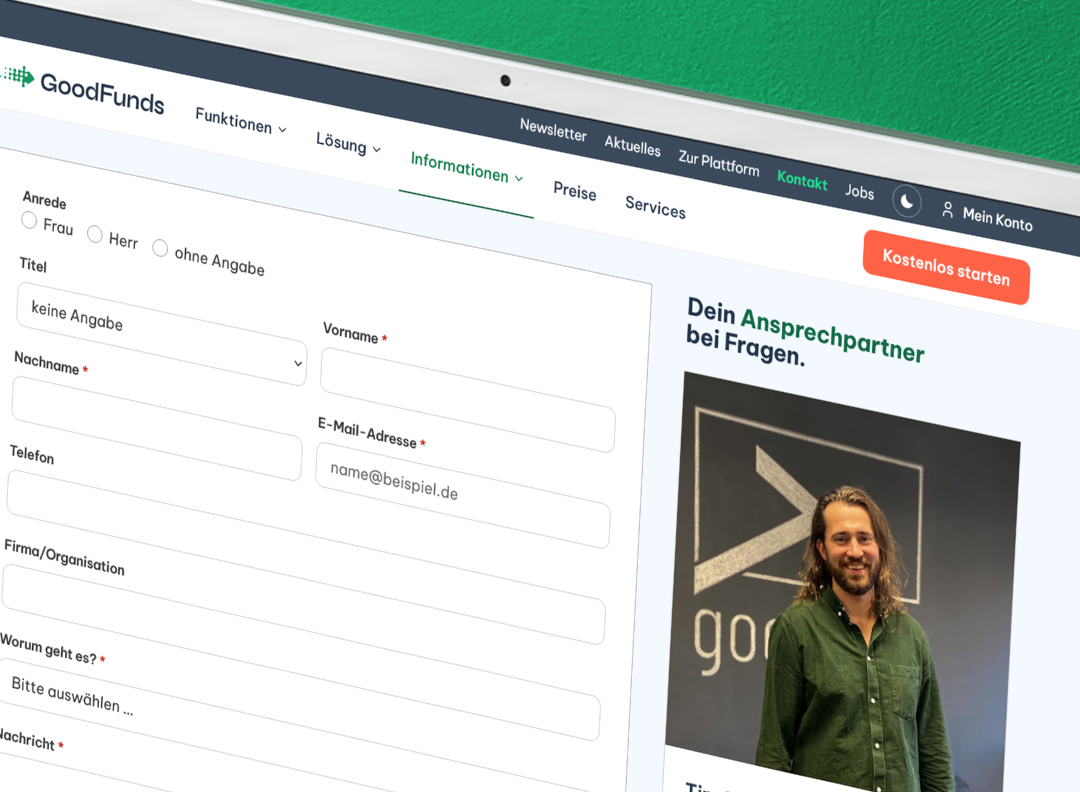
Task: Expand the Lösung menu
Action: pyautogui.click(x=348, y=143)
